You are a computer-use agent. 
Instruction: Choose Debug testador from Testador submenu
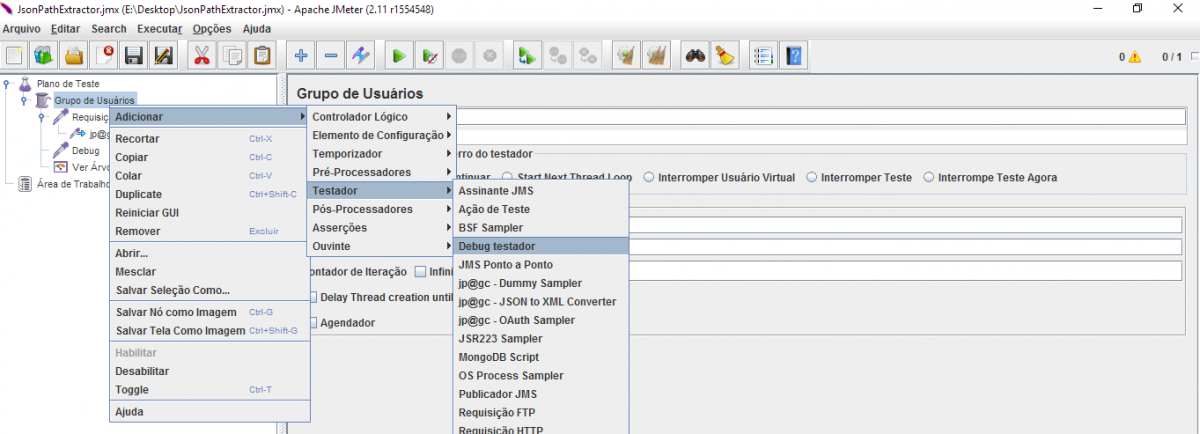[541, 246]
